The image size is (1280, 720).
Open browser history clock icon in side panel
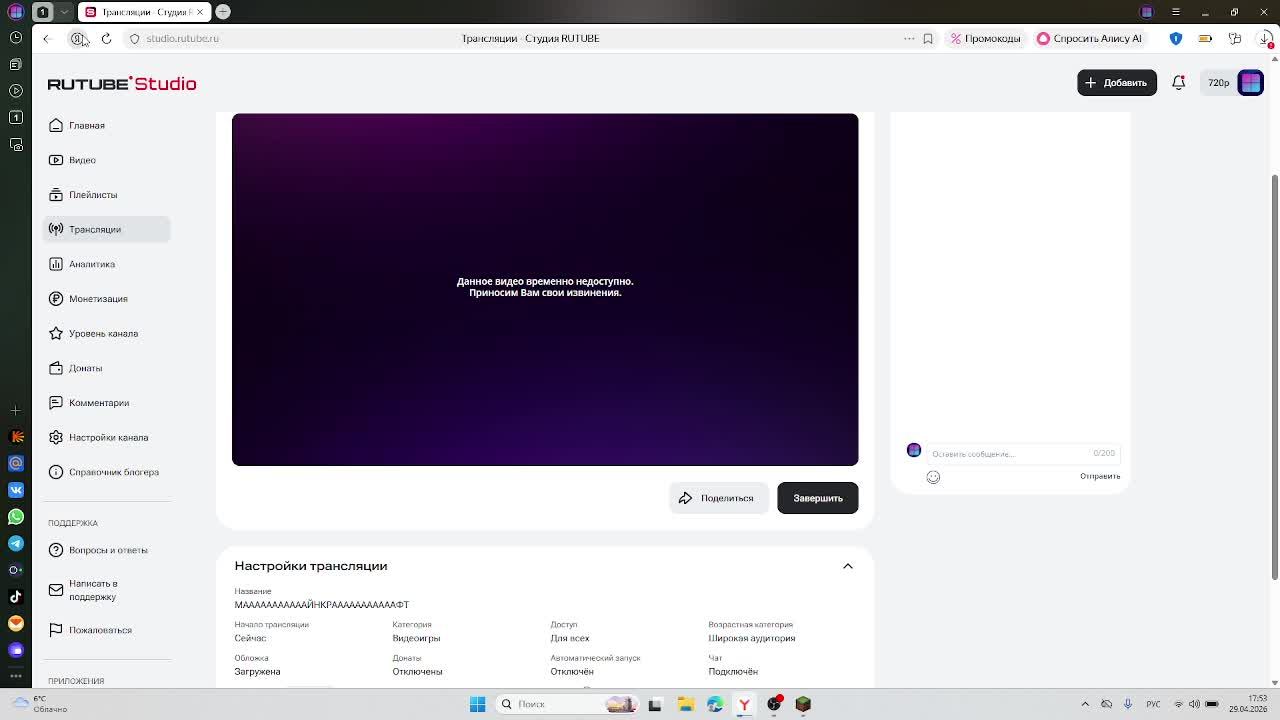pos(16,38)
